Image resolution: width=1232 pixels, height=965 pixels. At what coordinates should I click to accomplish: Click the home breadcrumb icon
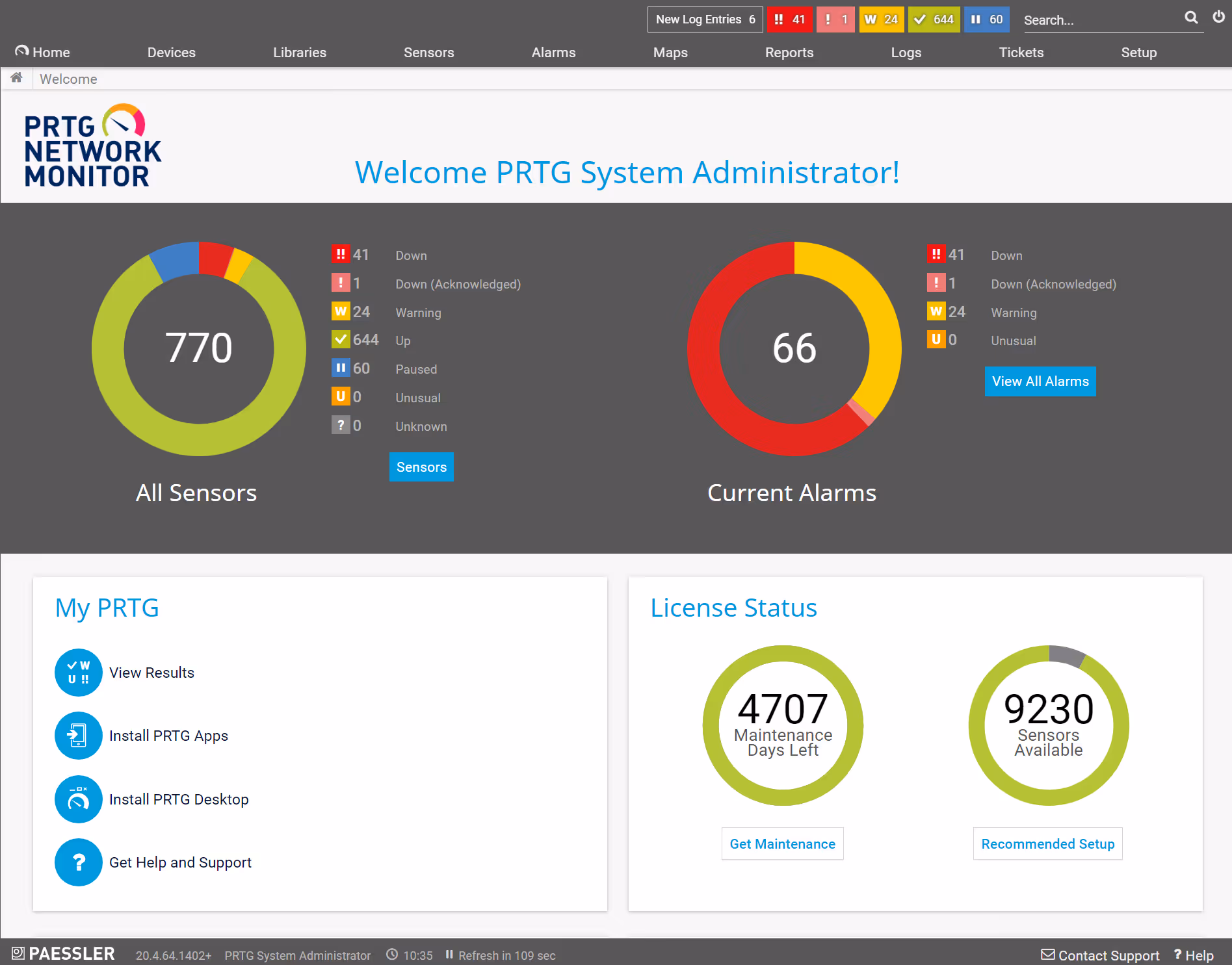point(16,79)
